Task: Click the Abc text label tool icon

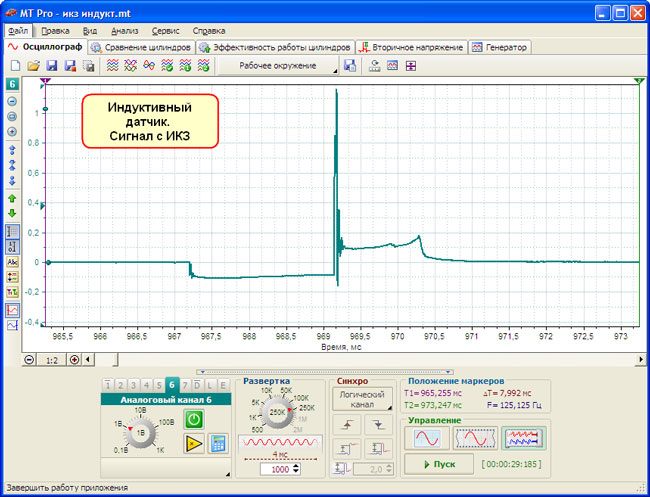Action: (12, 262)
